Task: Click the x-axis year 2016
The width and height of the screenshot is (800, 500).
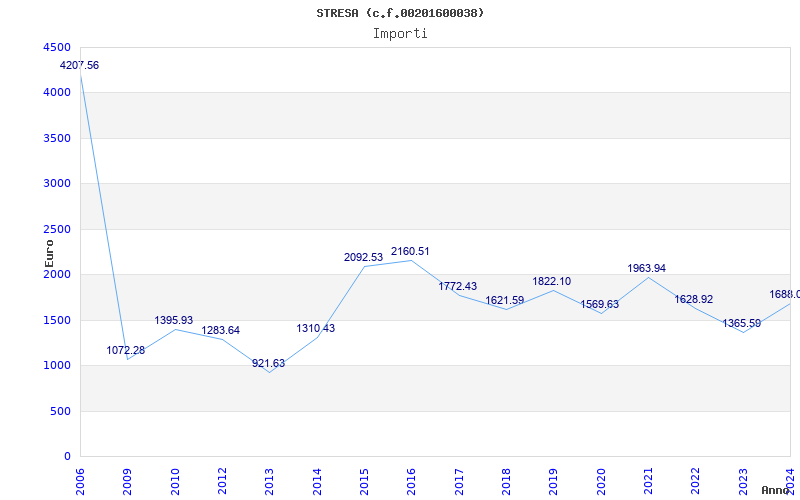Action: (x=412, y=481)
